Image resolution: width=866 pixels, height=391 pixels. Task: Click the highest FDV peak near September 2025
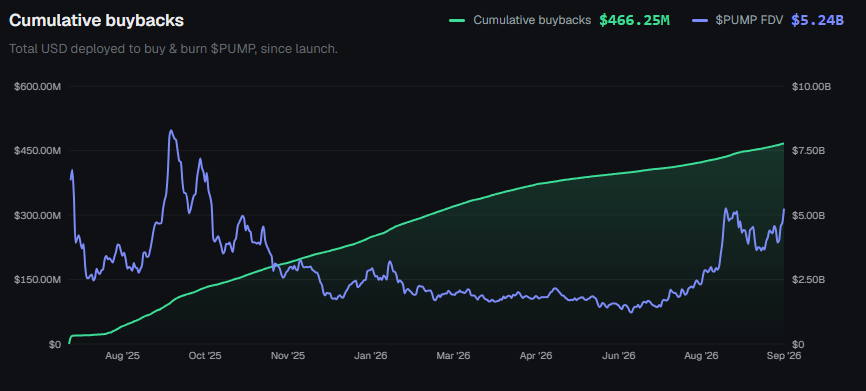(171, 131)
